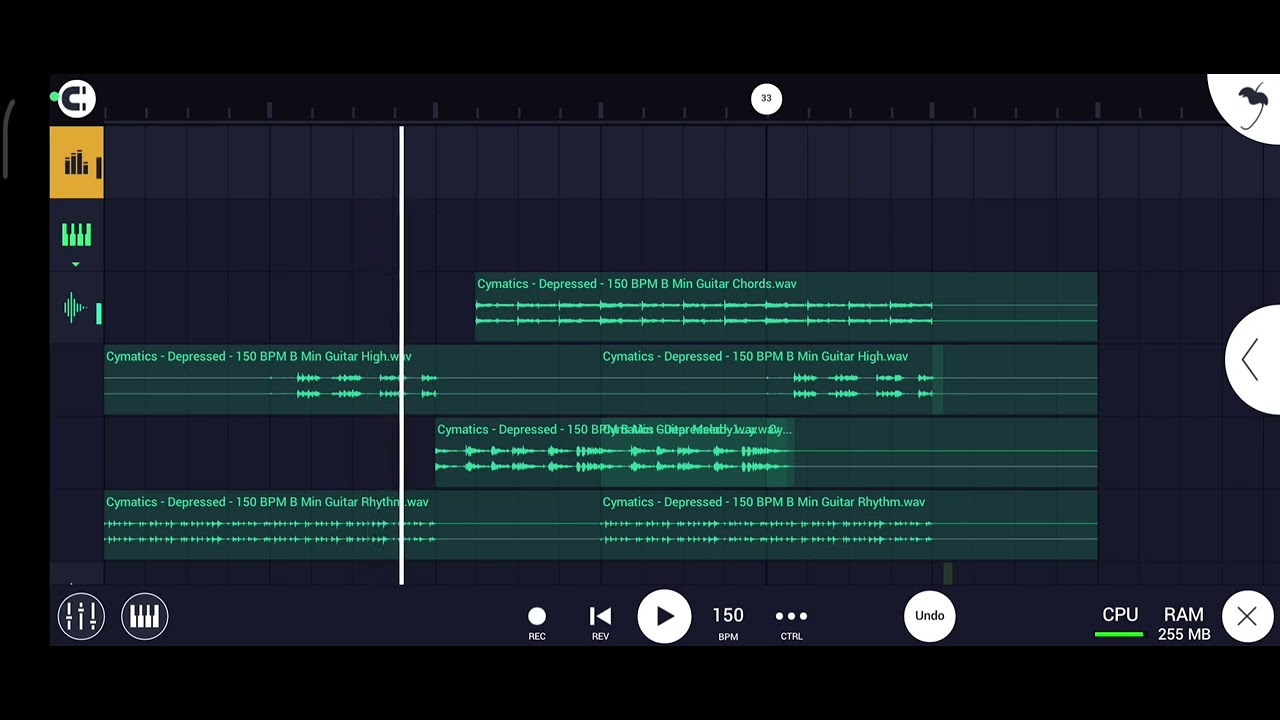This screenshot has width=1280, height=720.
Task: View the RAM 255 MB indicator
Action: click(1184, 623)
